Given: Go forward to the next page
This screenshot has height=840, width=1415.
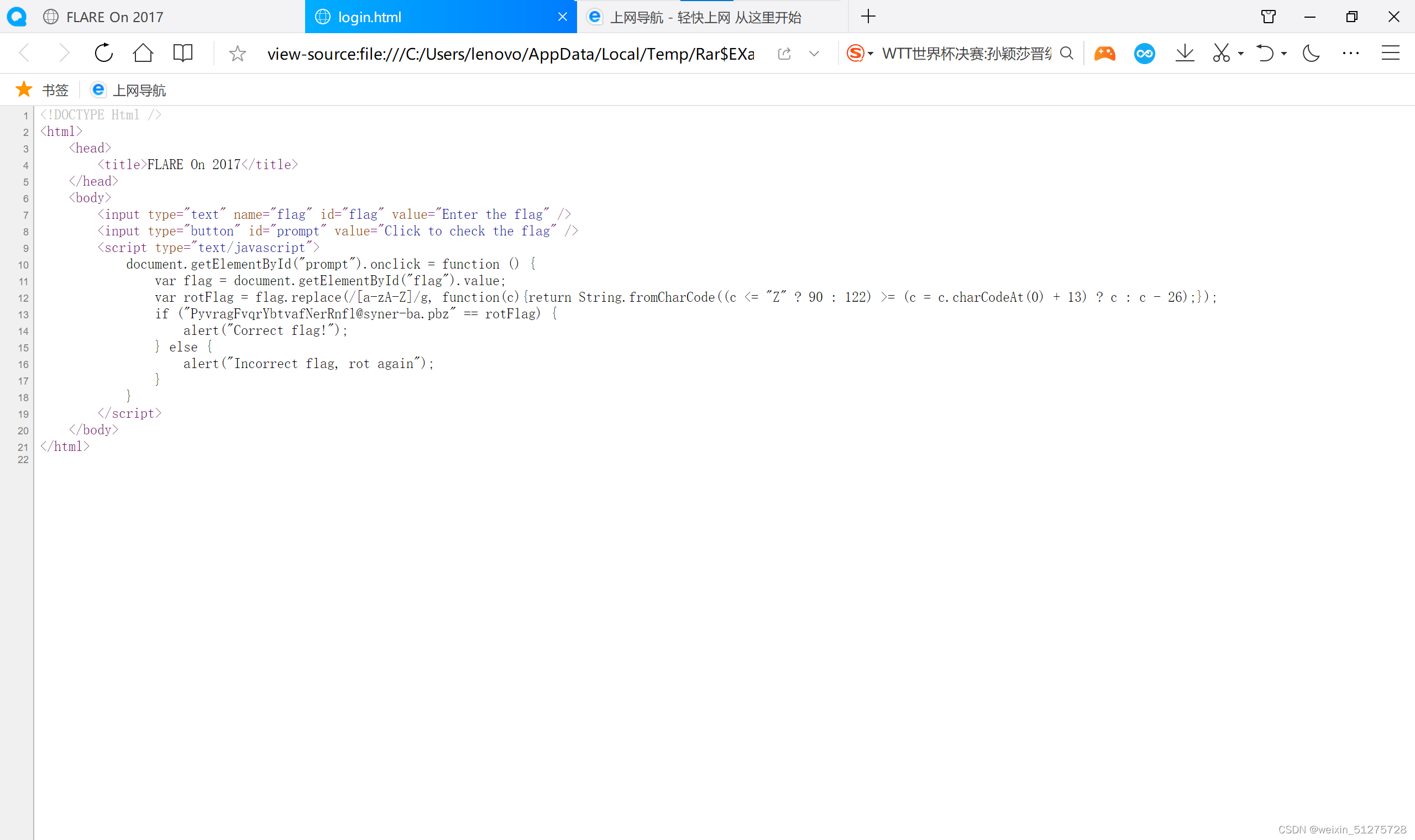Looking at the screenshot, I should (x=64, y=53).
